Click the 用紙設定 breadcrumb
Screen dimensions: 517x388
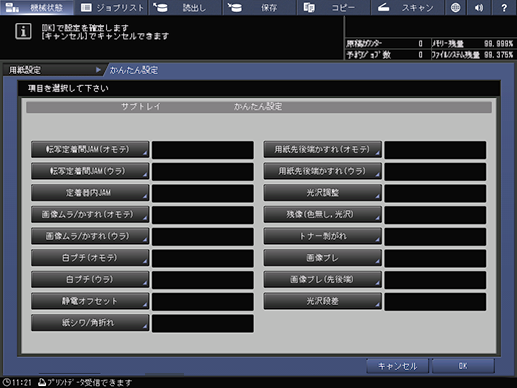pyautogui.click(x=53, y=70)
